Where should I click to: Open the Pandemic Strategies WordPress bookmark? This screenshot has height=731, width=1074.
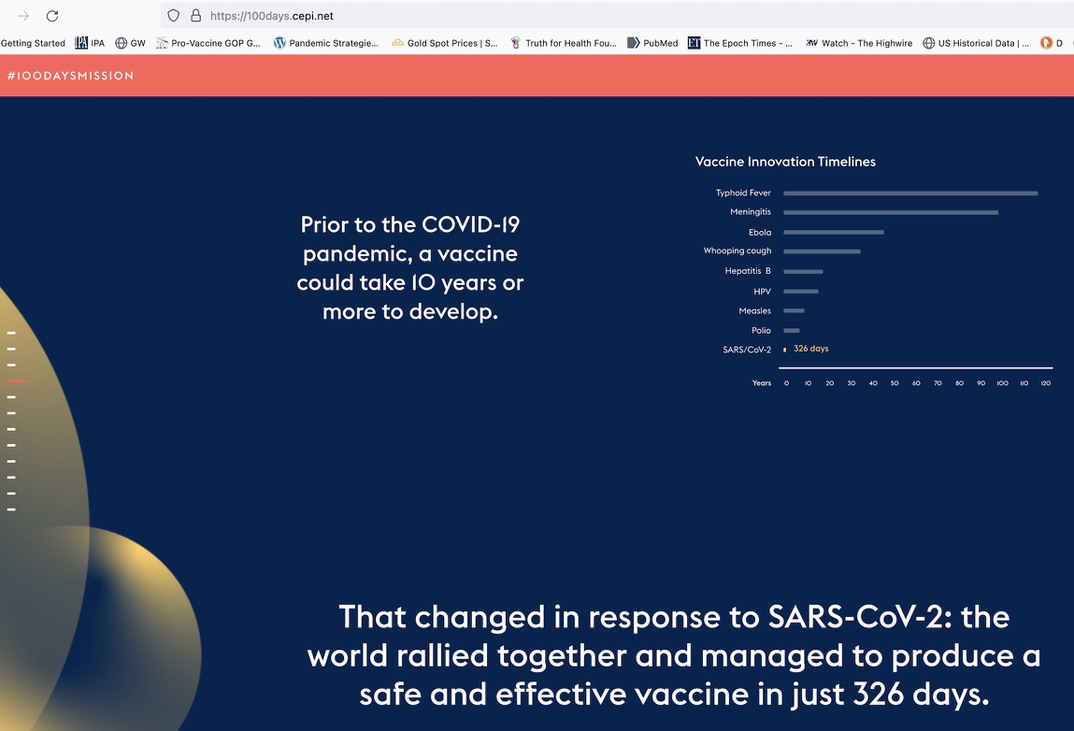click(x=326, y=43)
